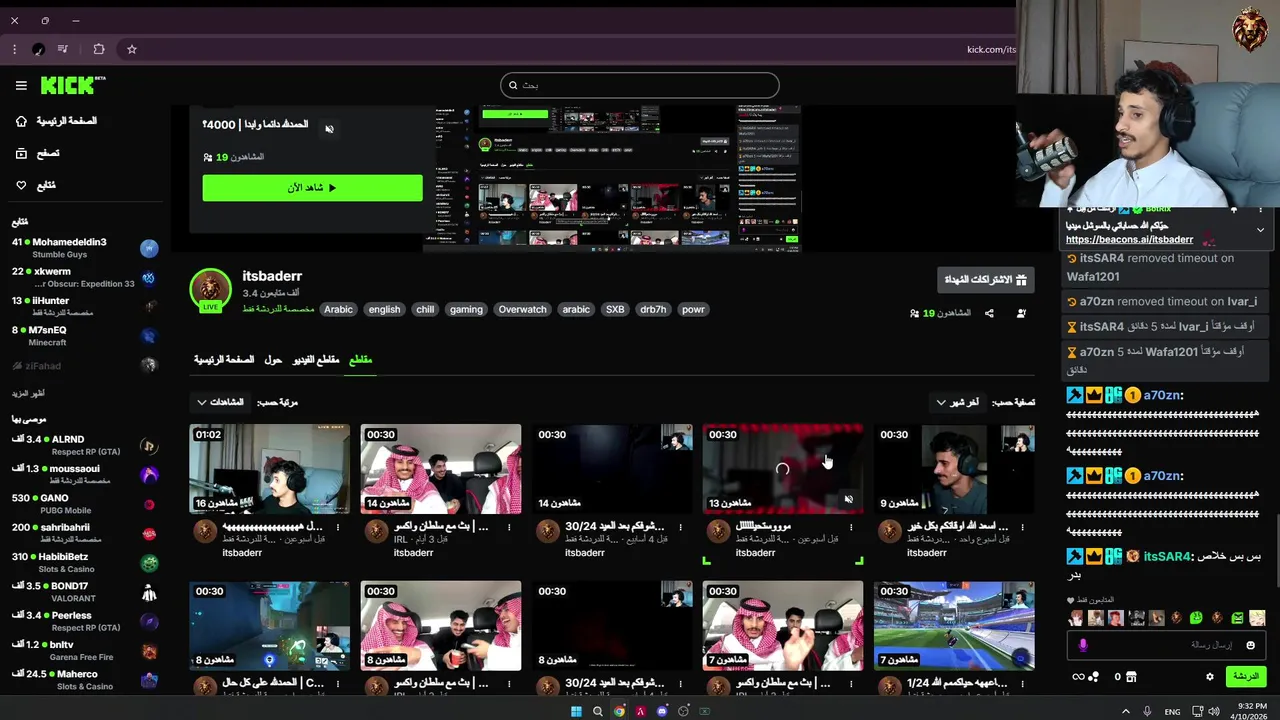Open recommended channel HabibiBetz

point(85,562)
